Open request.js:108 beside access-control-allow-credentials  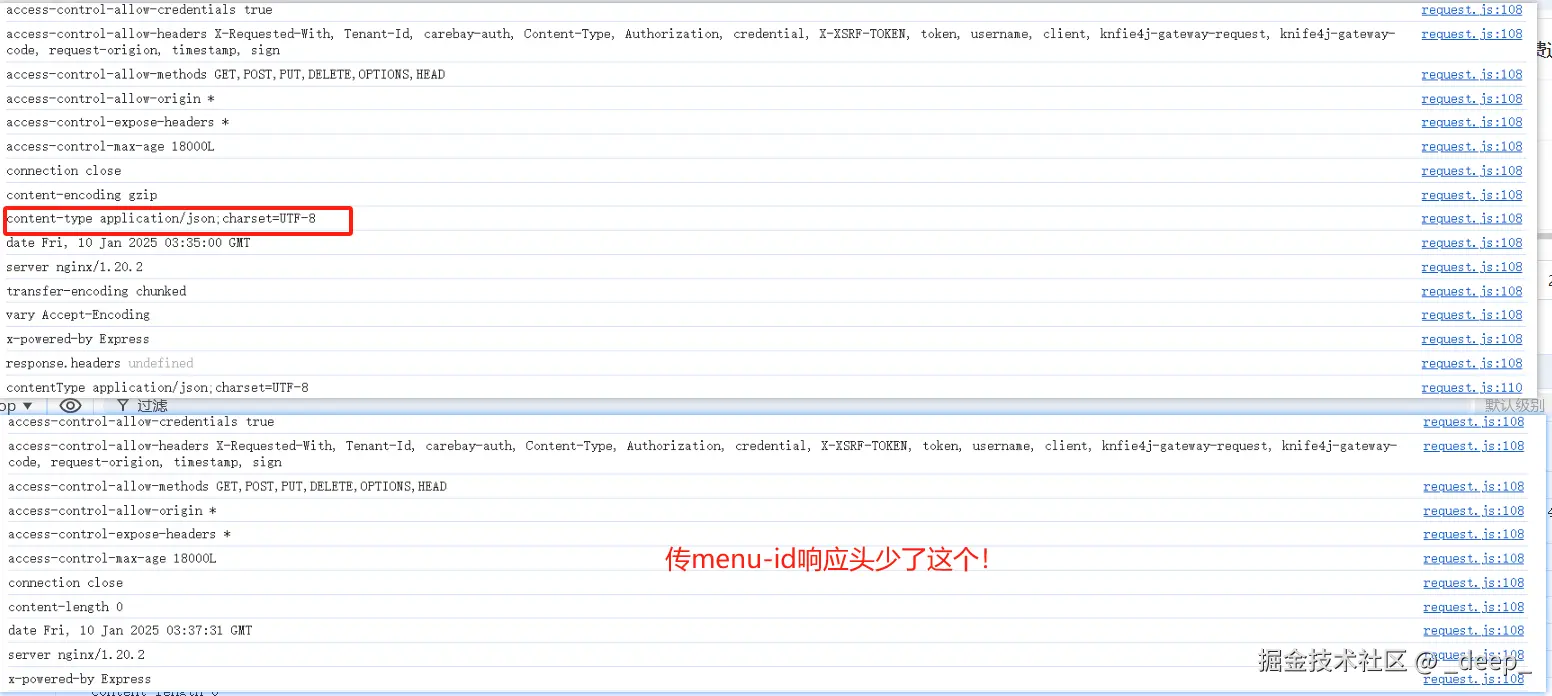[x=1472, y=10]
